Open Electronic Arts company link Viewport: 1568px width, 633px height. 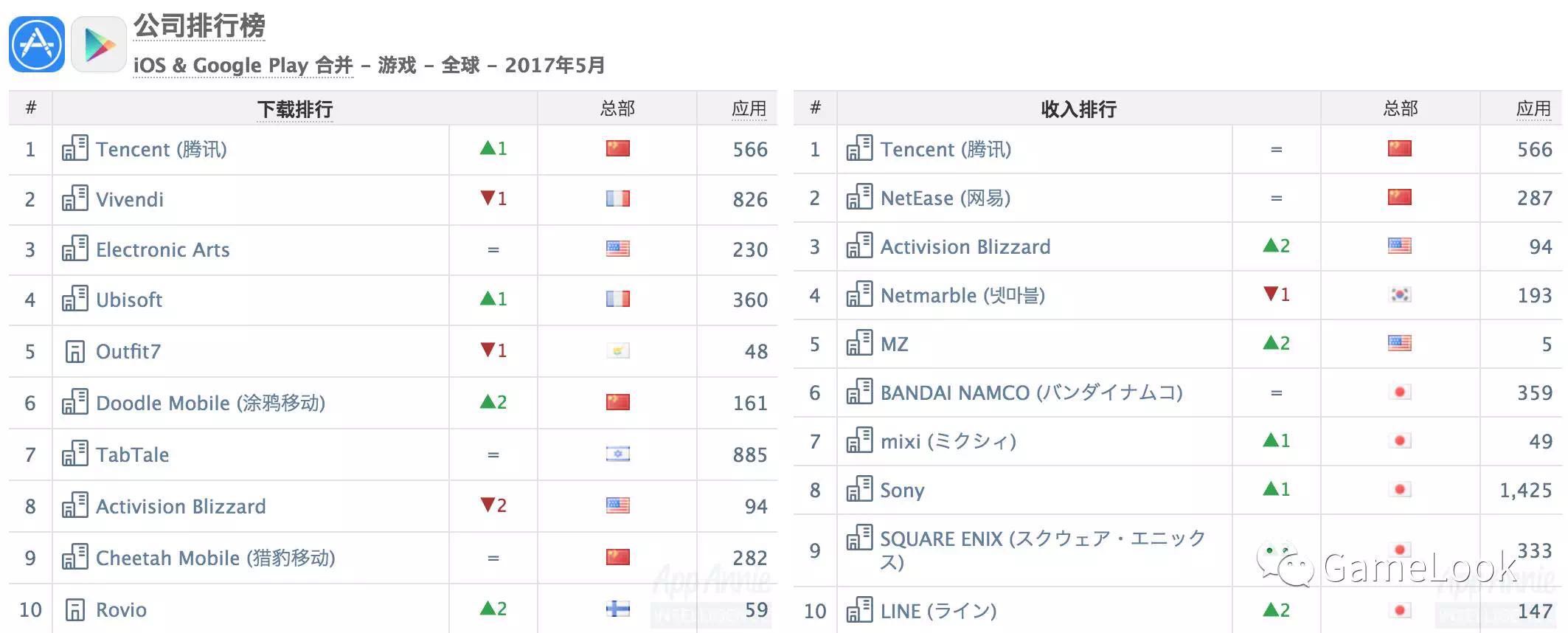pos(163,249)
